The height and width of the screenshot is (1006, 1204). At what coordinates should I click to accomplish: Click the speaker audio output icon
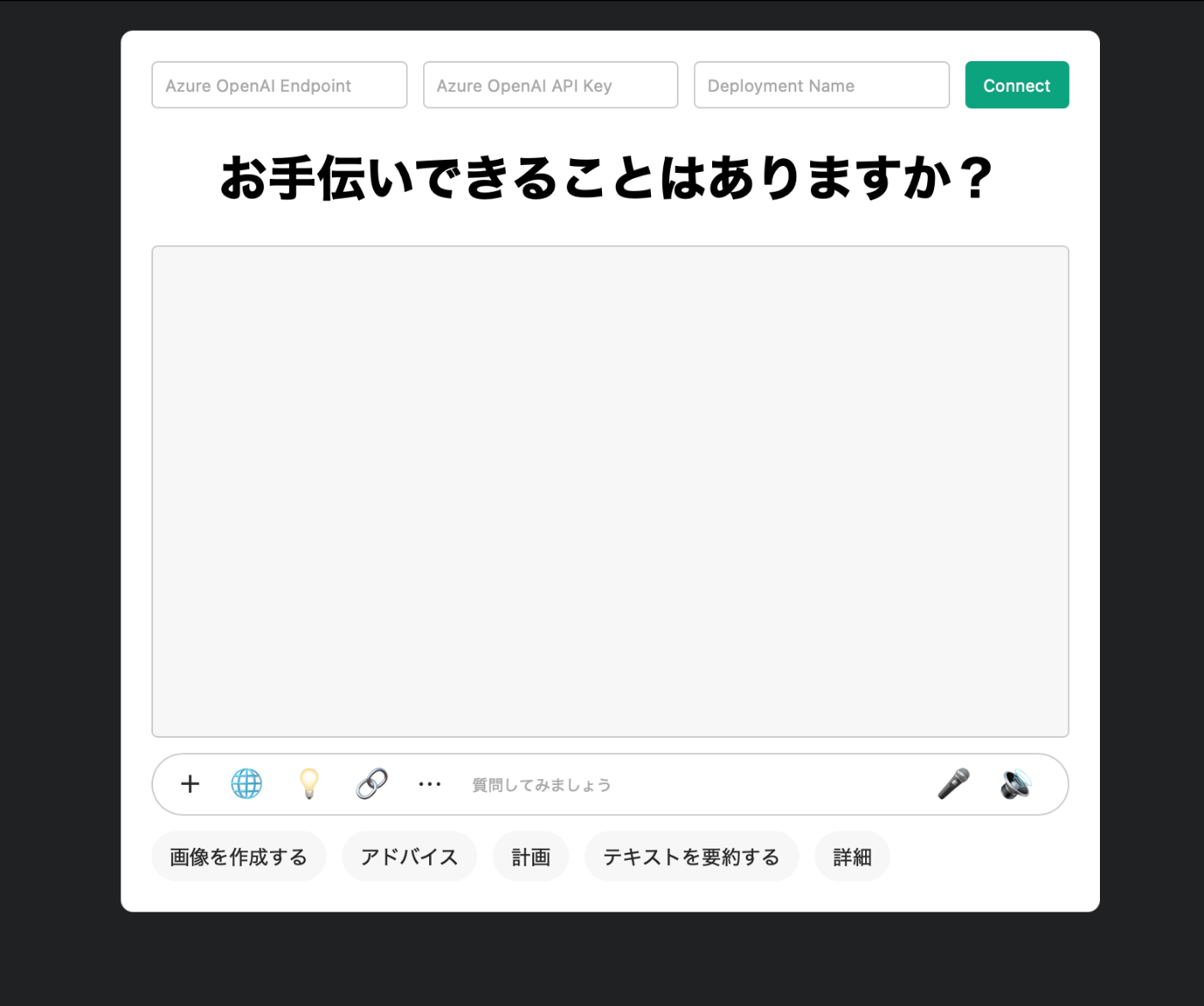pyautogui.click(x=1016, y=784)
